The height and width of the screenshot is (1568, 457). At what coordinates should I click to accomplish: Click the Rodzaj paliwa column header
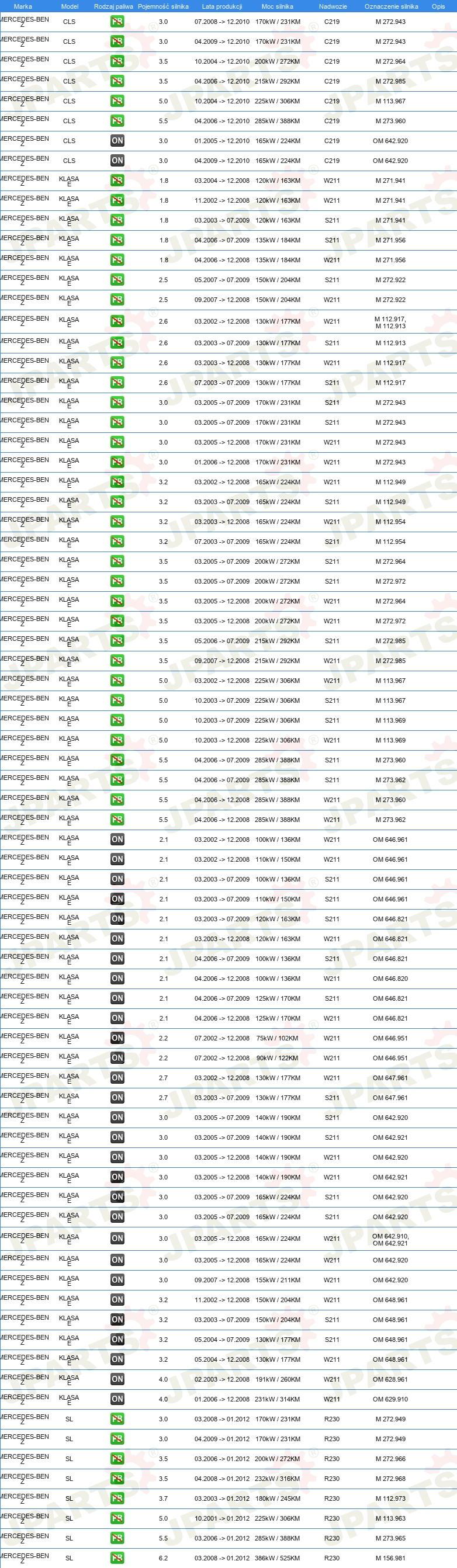pyautogui.click(x=113, y=6)
